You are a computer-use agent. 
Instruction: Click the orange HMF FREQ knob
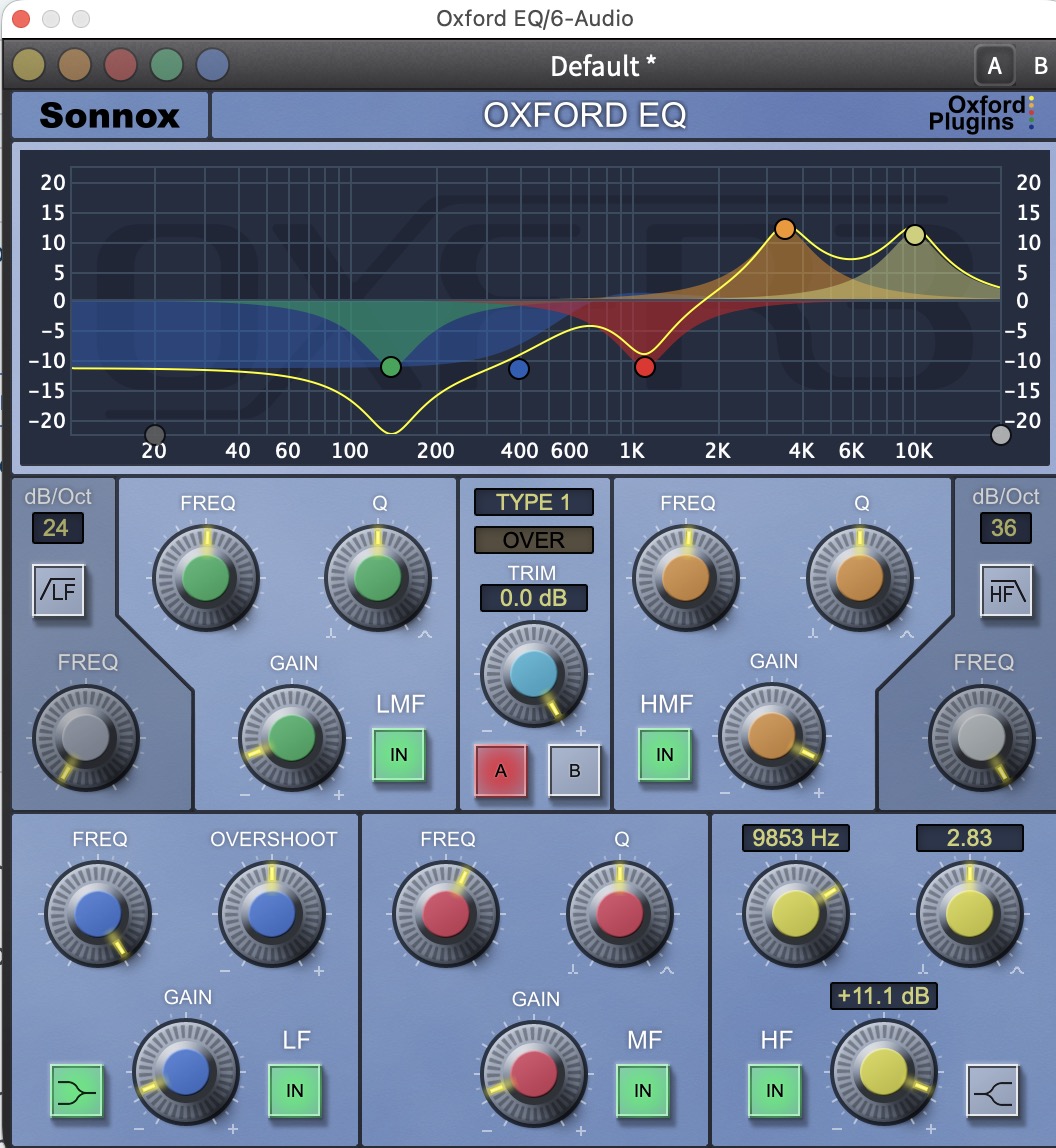point(686,578)
